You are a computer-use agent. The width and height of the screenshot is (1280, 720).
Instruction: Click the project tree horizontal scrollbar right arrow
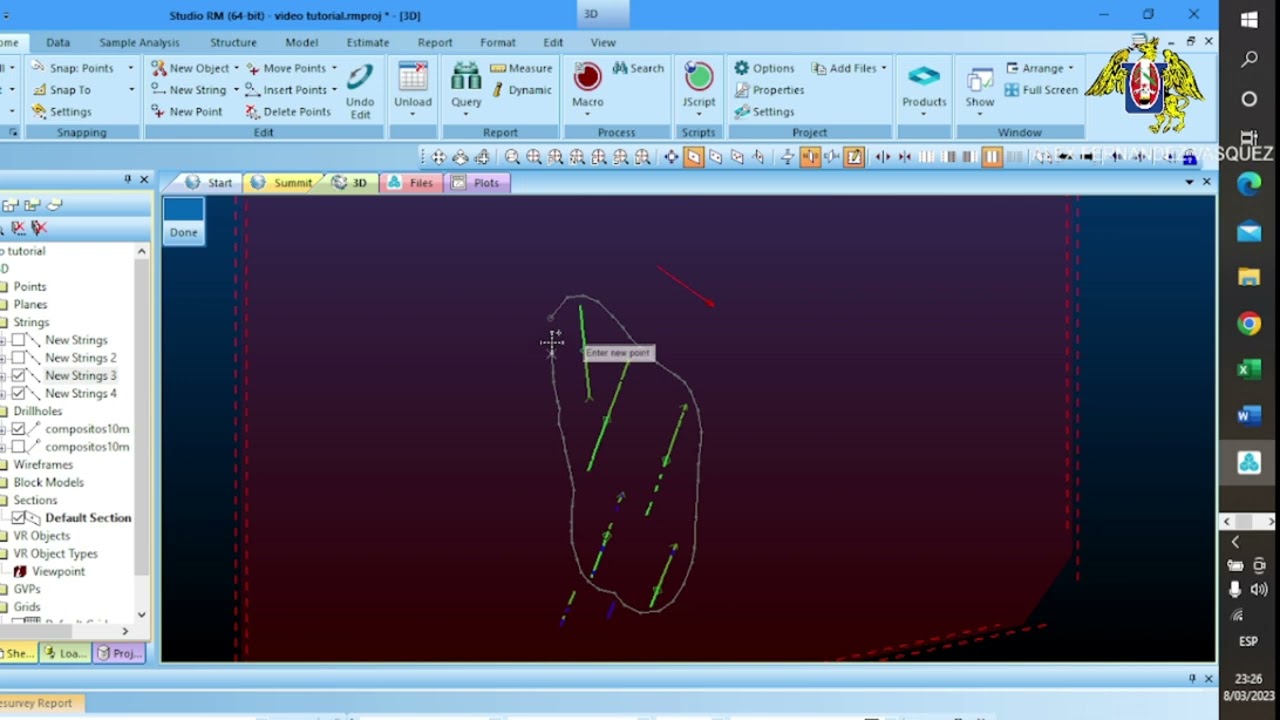point(125,631)
